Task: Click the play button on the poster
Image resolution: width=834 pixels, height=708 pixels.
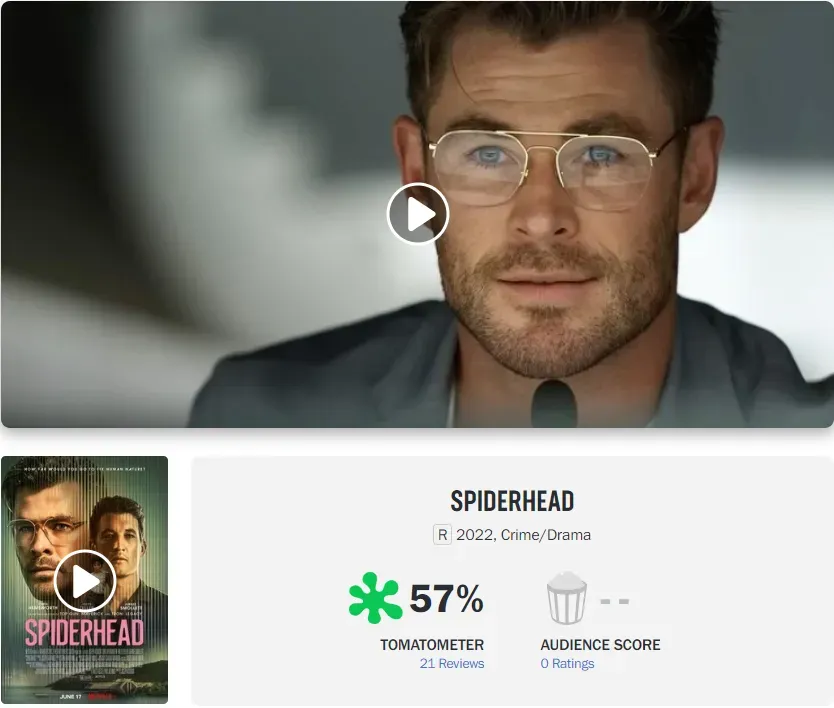Action: pyautogui.click(x=85, y=581)
